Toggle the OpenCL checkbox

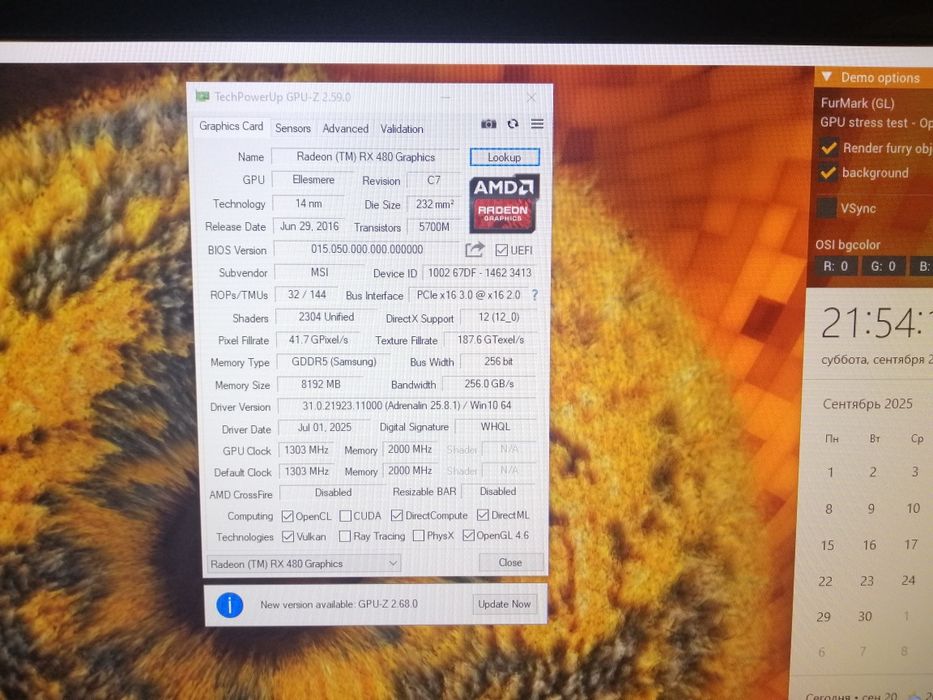point(287,515)
